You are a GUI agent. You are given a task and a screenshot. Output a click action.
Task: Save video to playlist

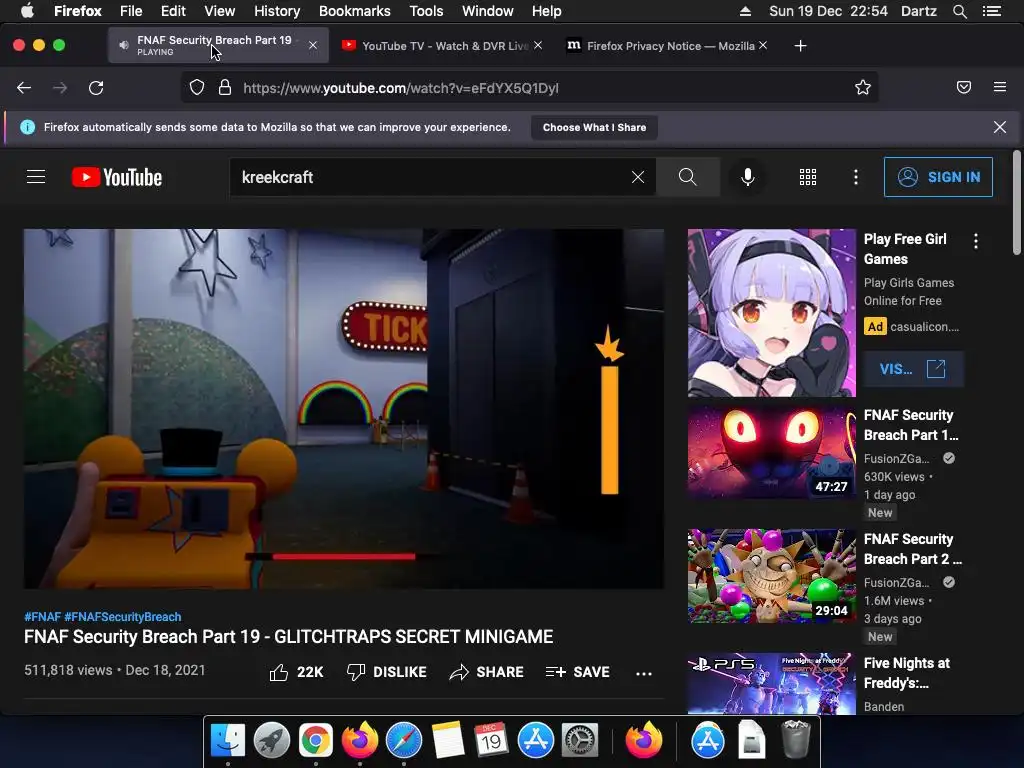578,672
